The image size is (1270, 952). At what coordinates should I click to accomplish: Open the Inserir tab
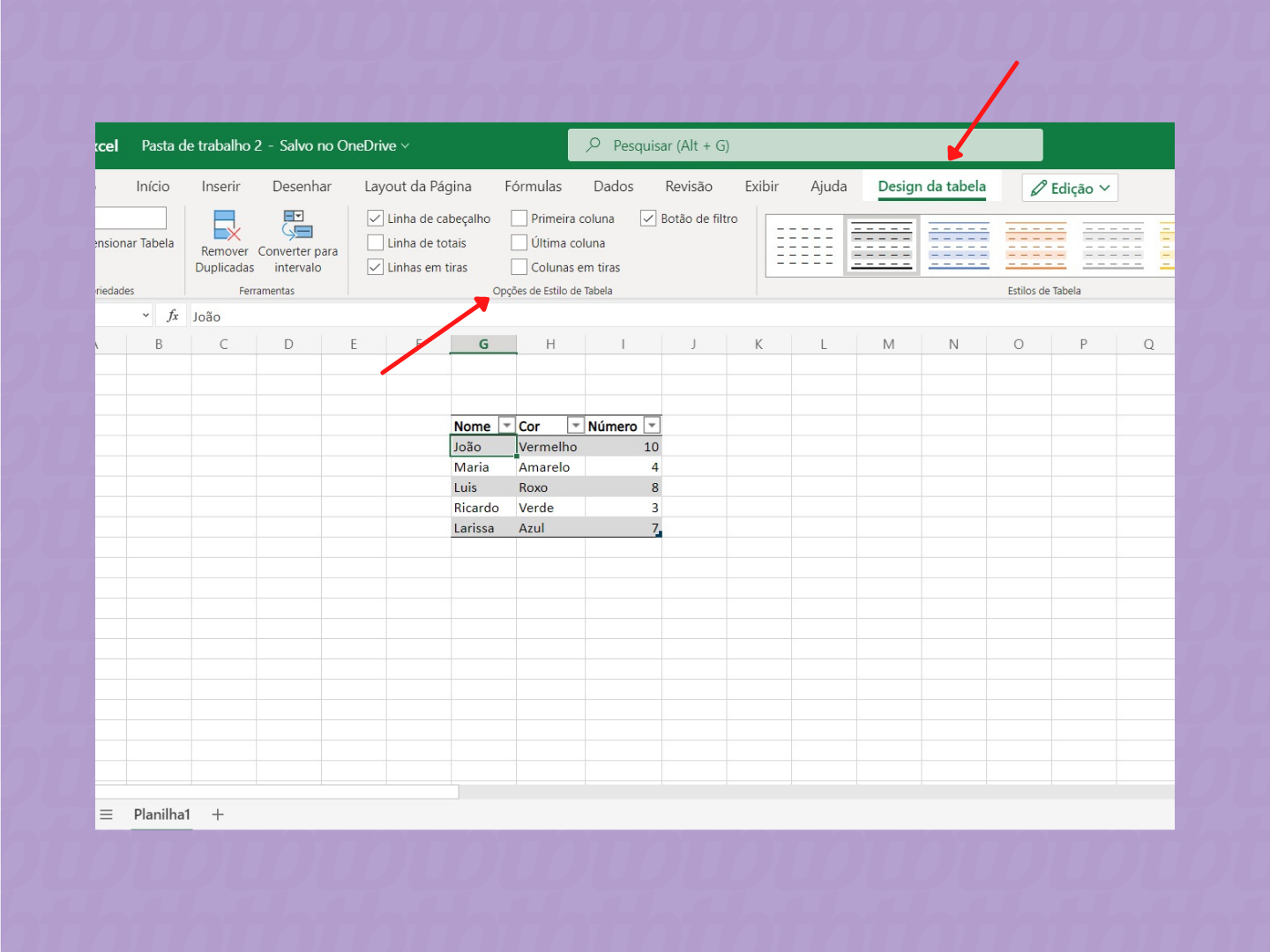coord(220,186)
